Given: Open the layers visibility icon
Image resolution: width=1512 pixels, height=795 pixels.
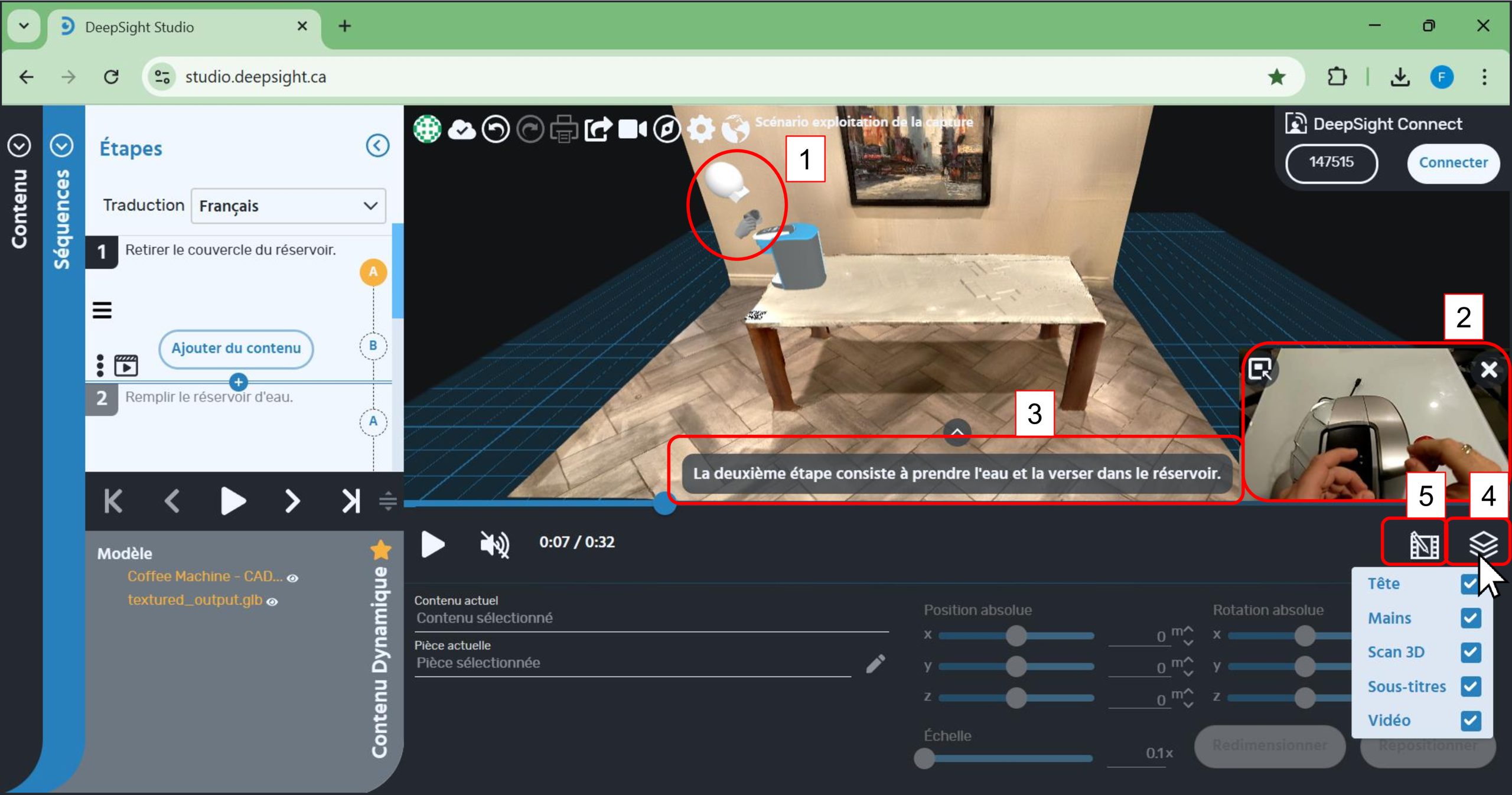Looking at the screenshot, I should pos(1482,543).
